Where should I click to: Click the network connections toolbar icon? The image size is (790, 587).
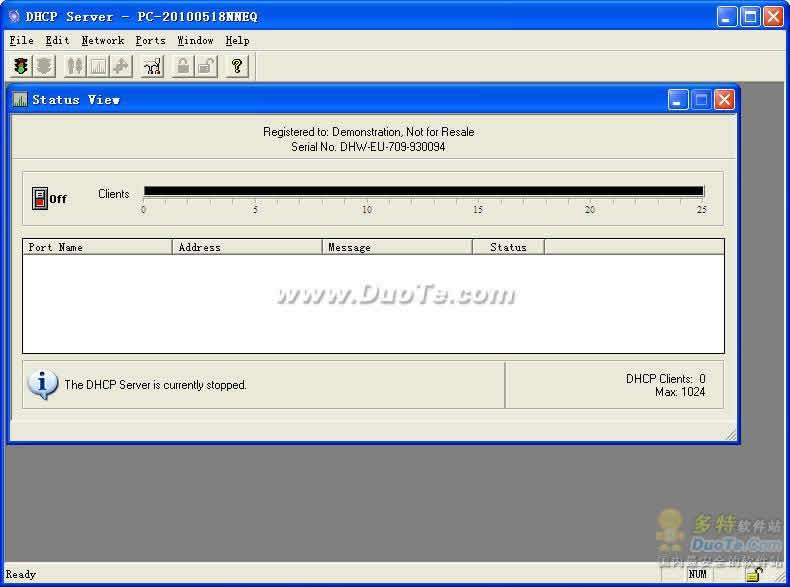click(152, 66)
